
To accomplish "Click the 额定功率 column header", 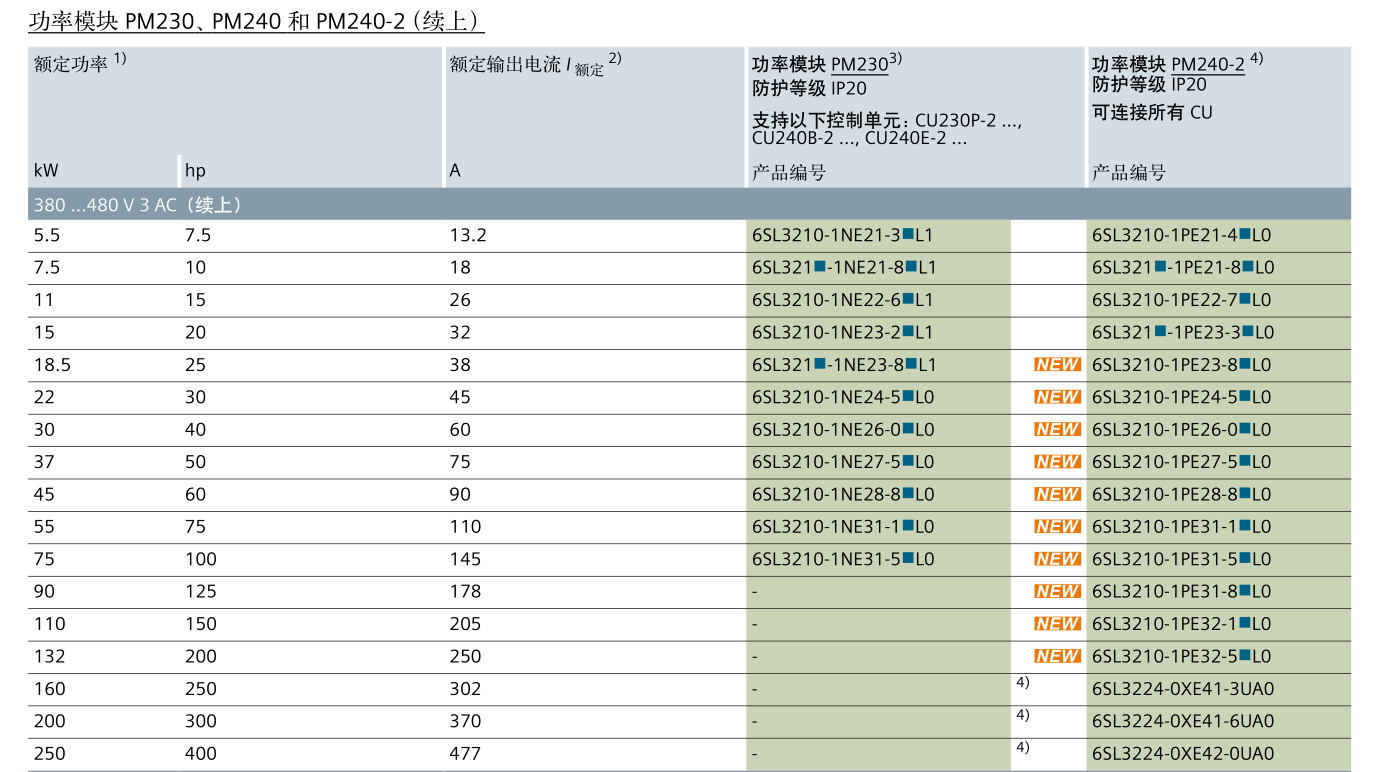I will coord(80,64).
